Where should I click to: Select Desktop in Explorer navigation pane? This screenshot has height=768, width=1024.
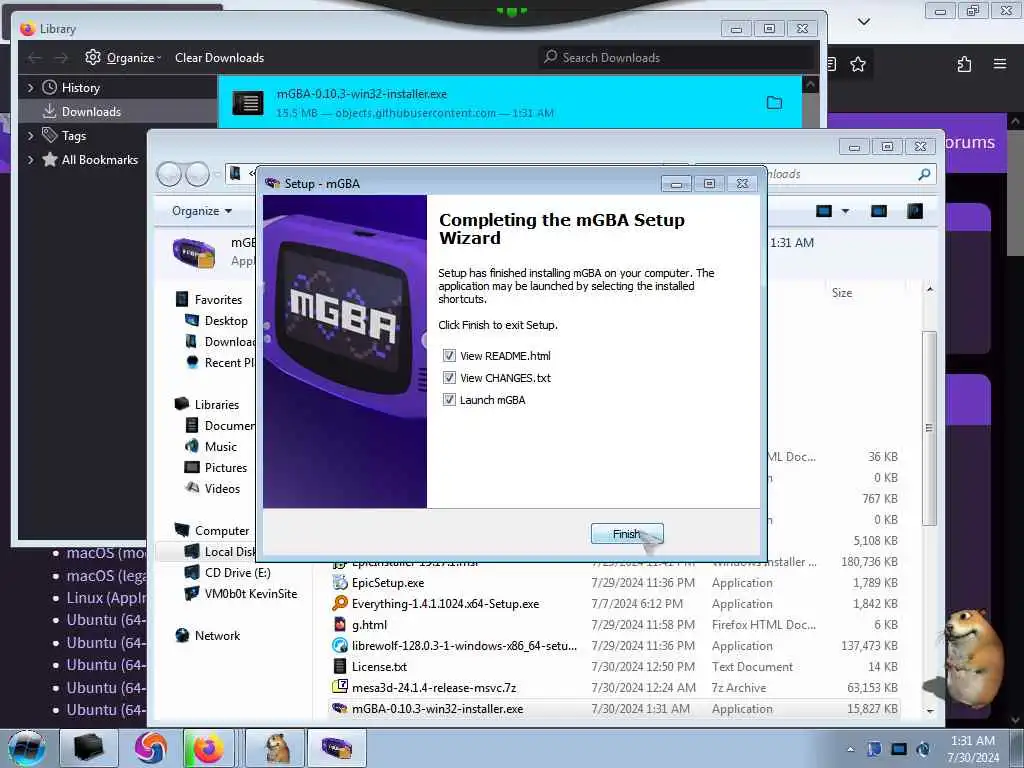pyautogui.click(x=226, y=321)
